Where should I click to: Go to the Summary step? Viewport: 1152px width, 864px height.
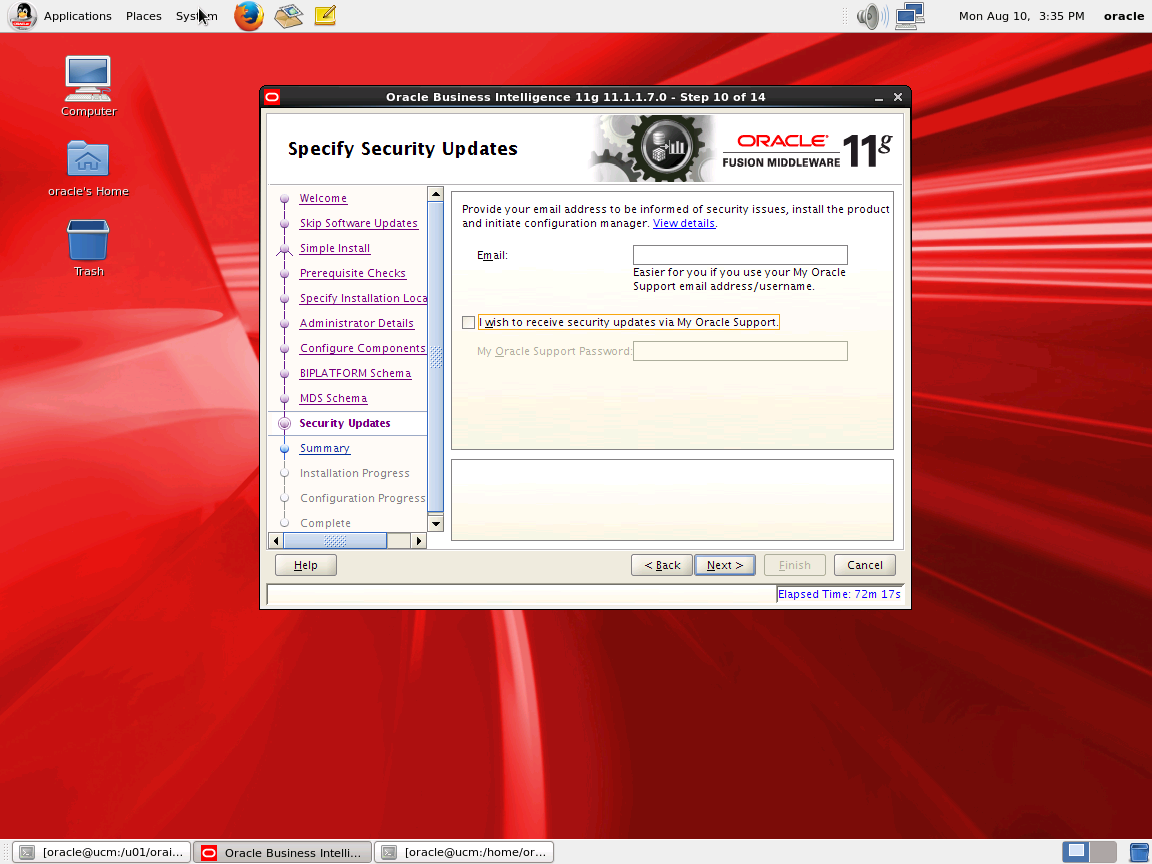click(325, 448)
